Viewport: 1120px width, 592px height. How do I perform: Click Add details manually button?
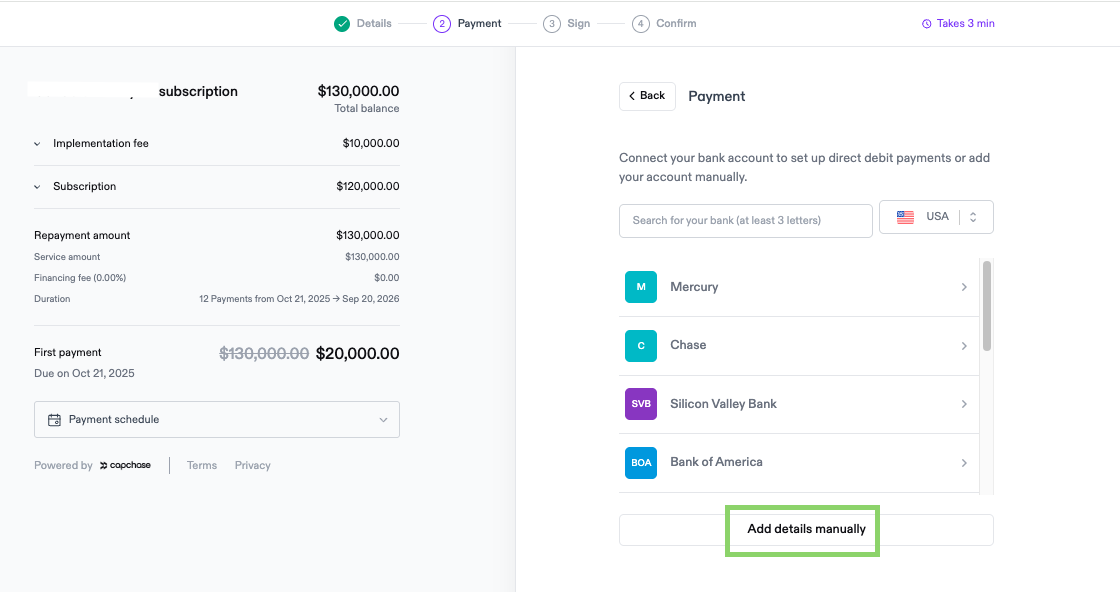pos(806,530)
